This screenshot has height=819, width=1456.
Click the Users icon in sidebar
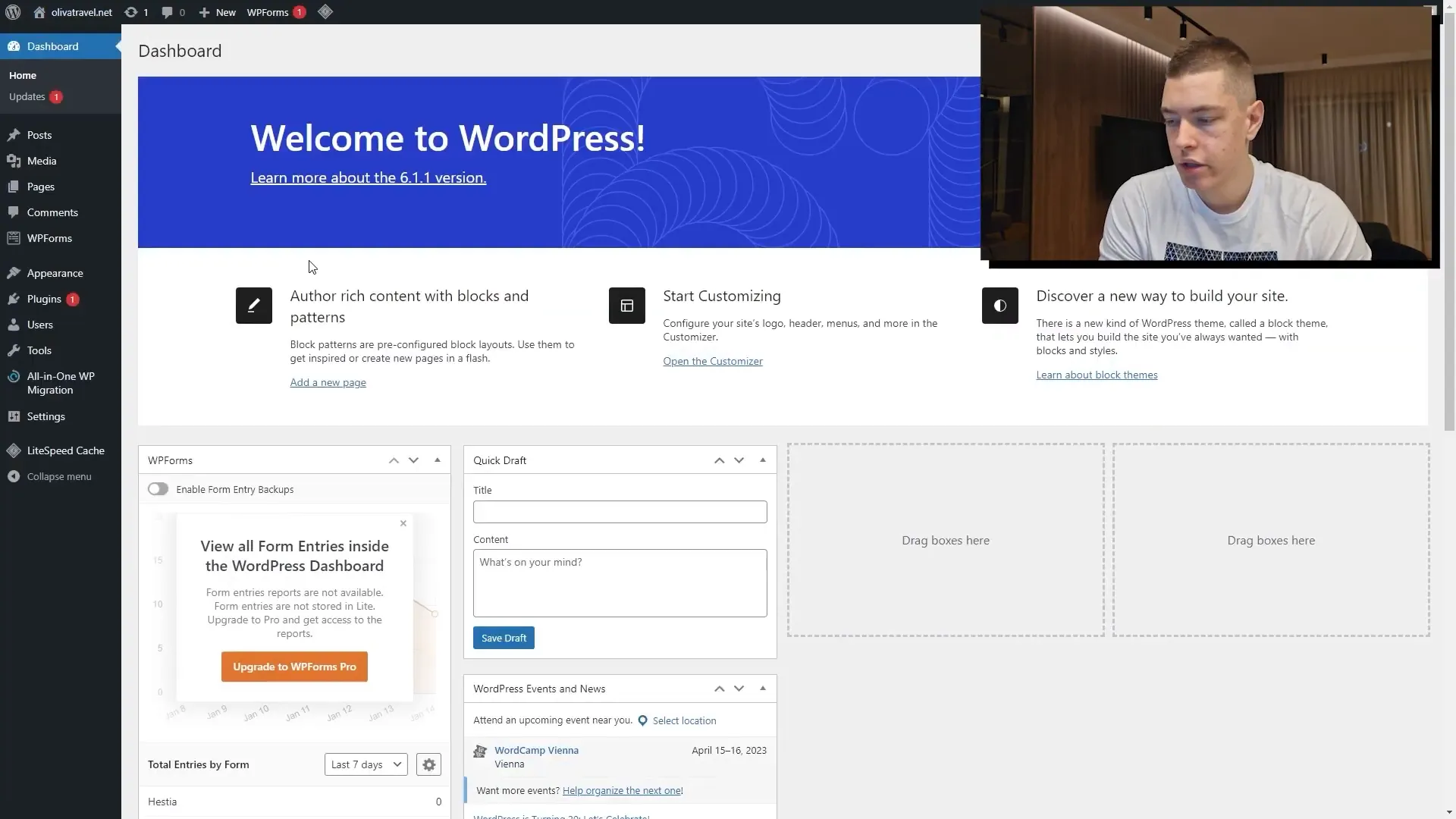14,325
